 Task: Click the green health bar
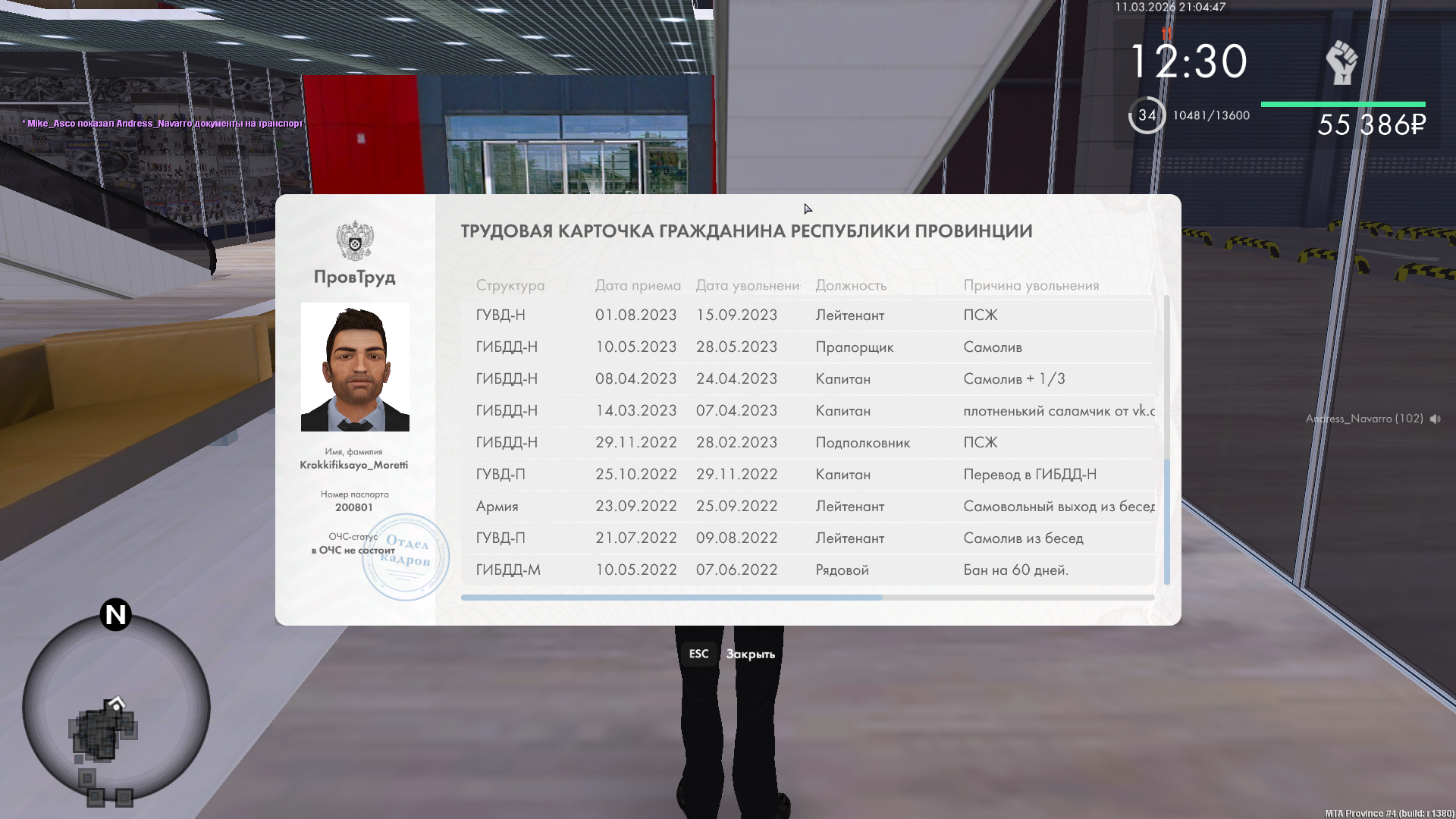click(x=1342, y=104)
